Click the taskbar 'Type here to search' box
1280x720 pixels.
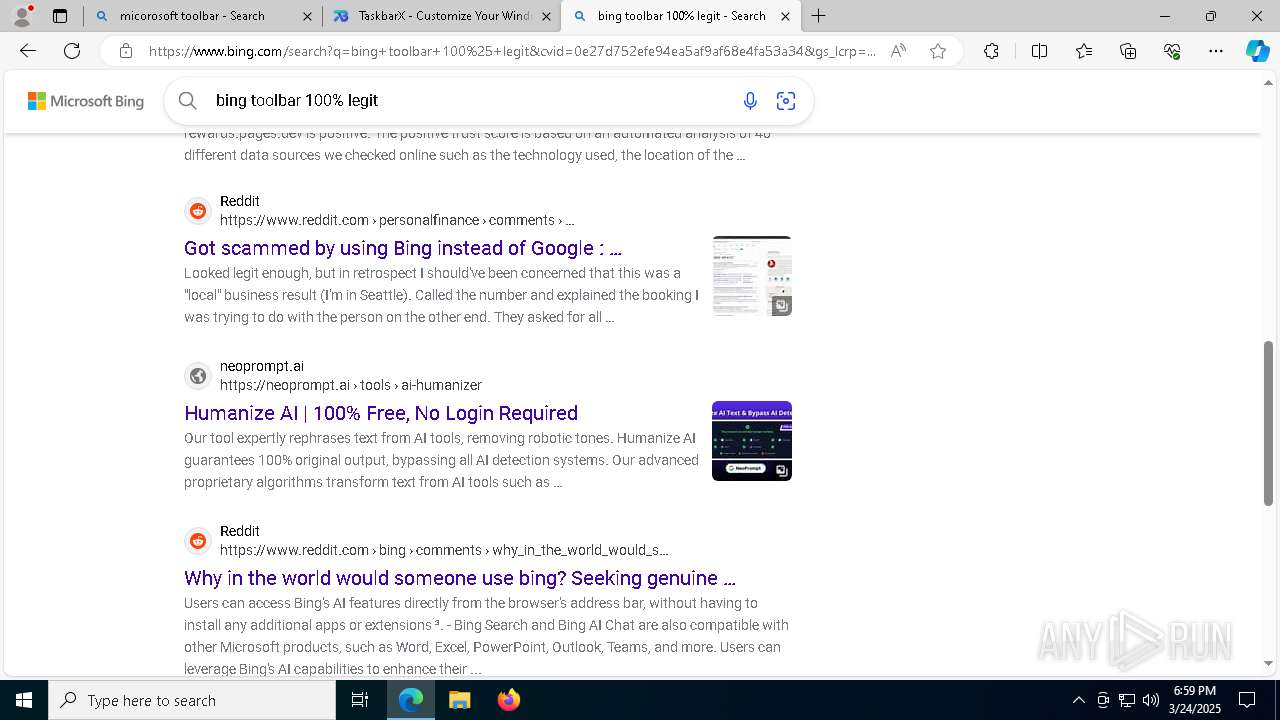(192, 700)
